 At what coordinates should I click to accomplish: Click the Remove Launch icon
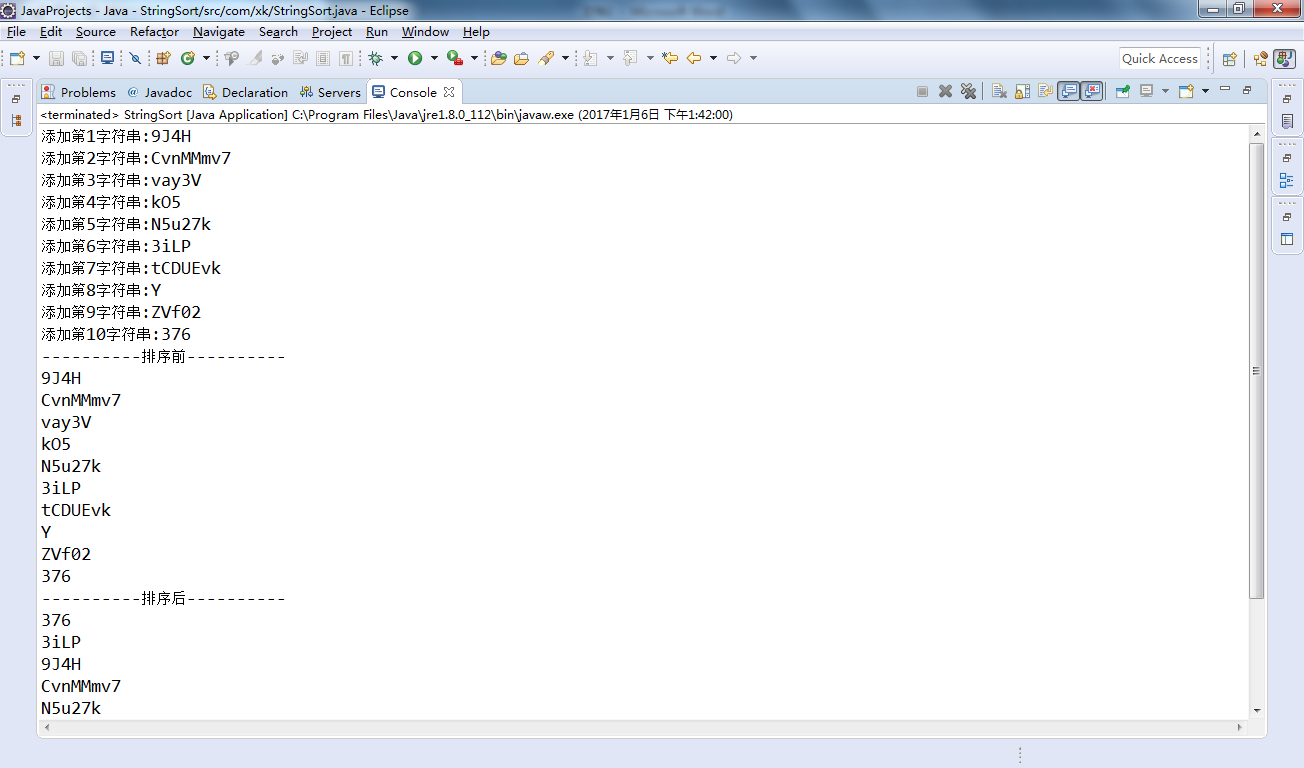[x=945, y=91]
